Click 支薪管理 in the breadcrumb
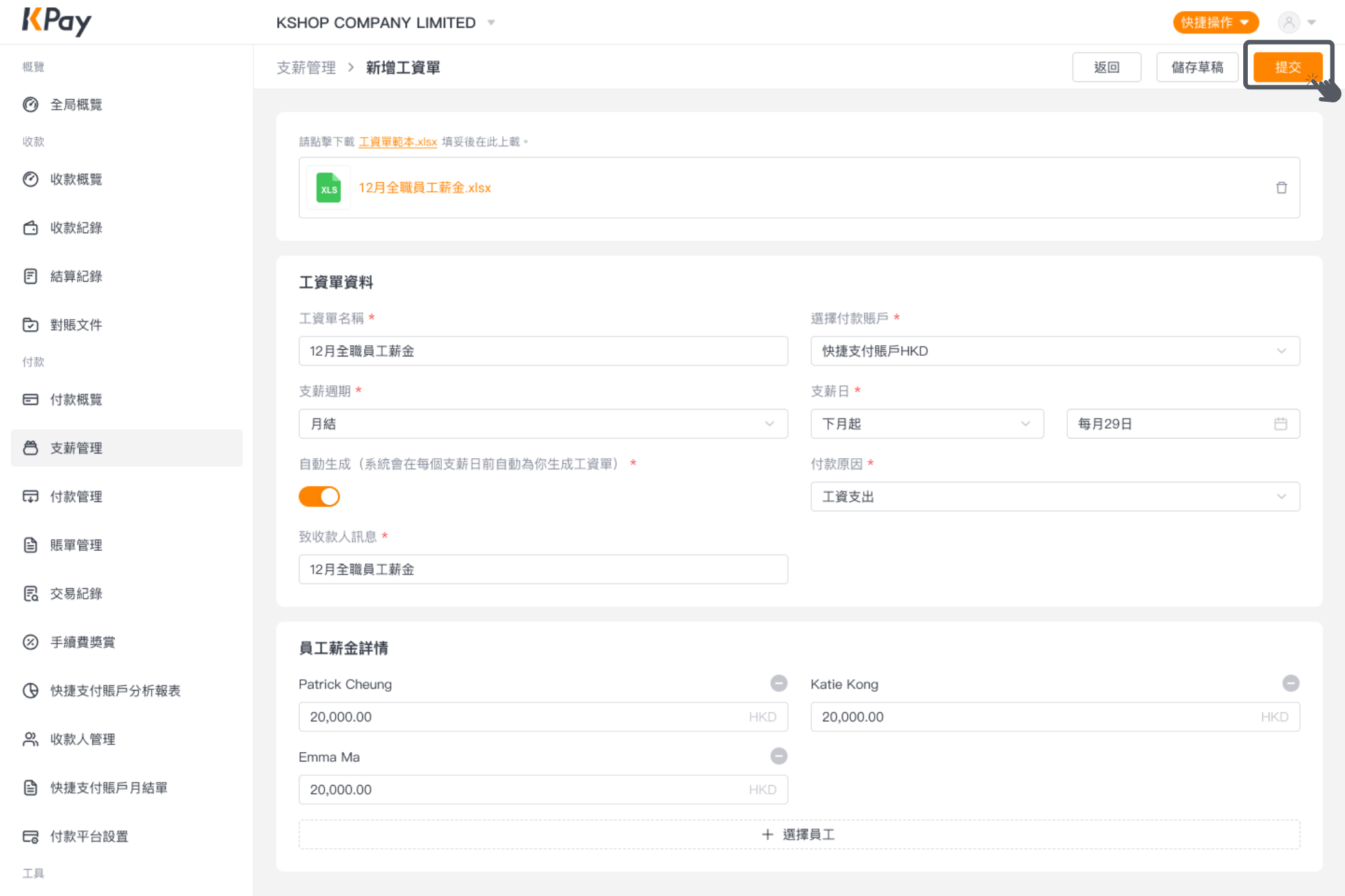 coord(306,68)
